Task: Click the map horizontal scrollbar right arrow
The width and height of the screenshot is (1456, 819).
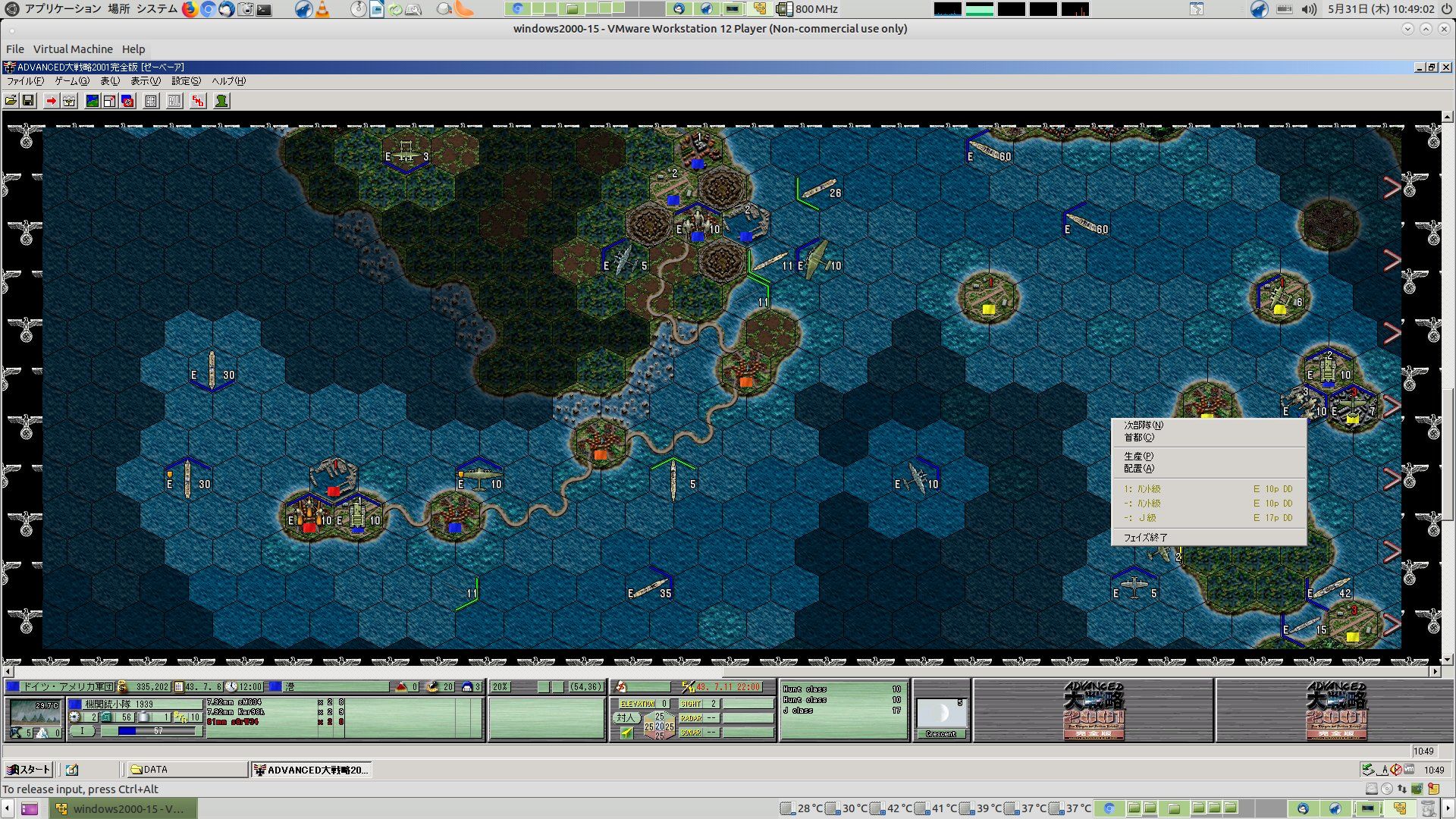Action: 1435,672
